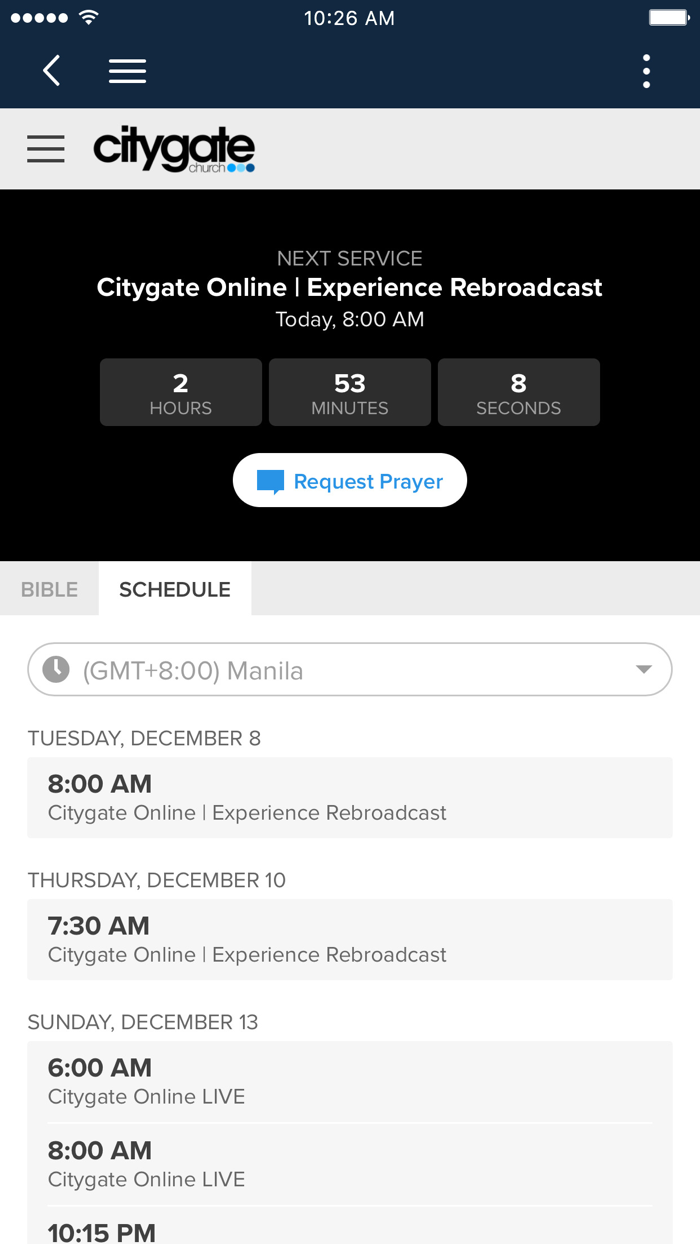The width and height of the screenshot is (700, 1244).
Task: Tap the back arrow icon
Action: point(52,71)
